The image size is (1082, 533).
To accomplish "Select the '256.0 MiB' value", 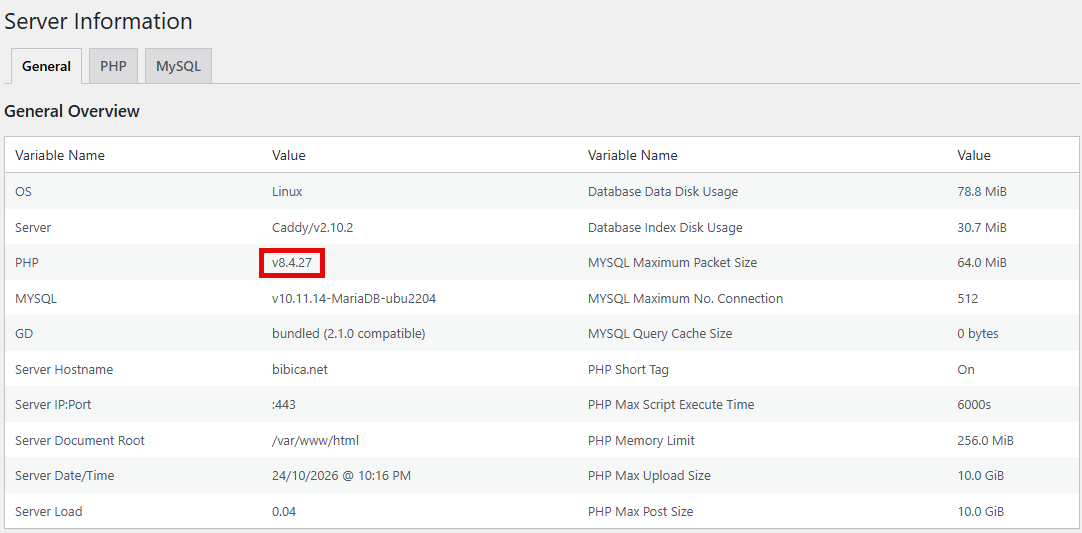I will (x=985, y=440).
